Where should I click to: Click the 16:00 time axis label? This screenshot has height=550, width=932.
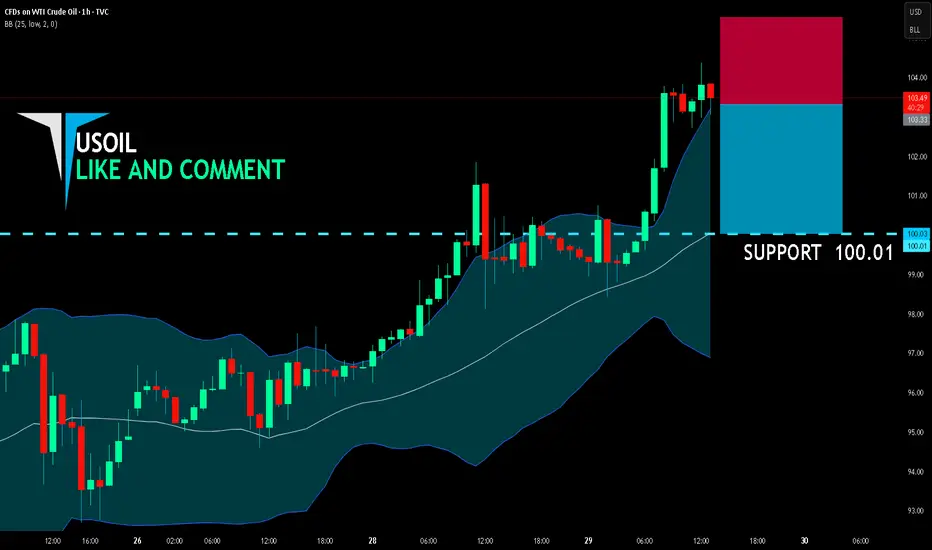[90, 541]
